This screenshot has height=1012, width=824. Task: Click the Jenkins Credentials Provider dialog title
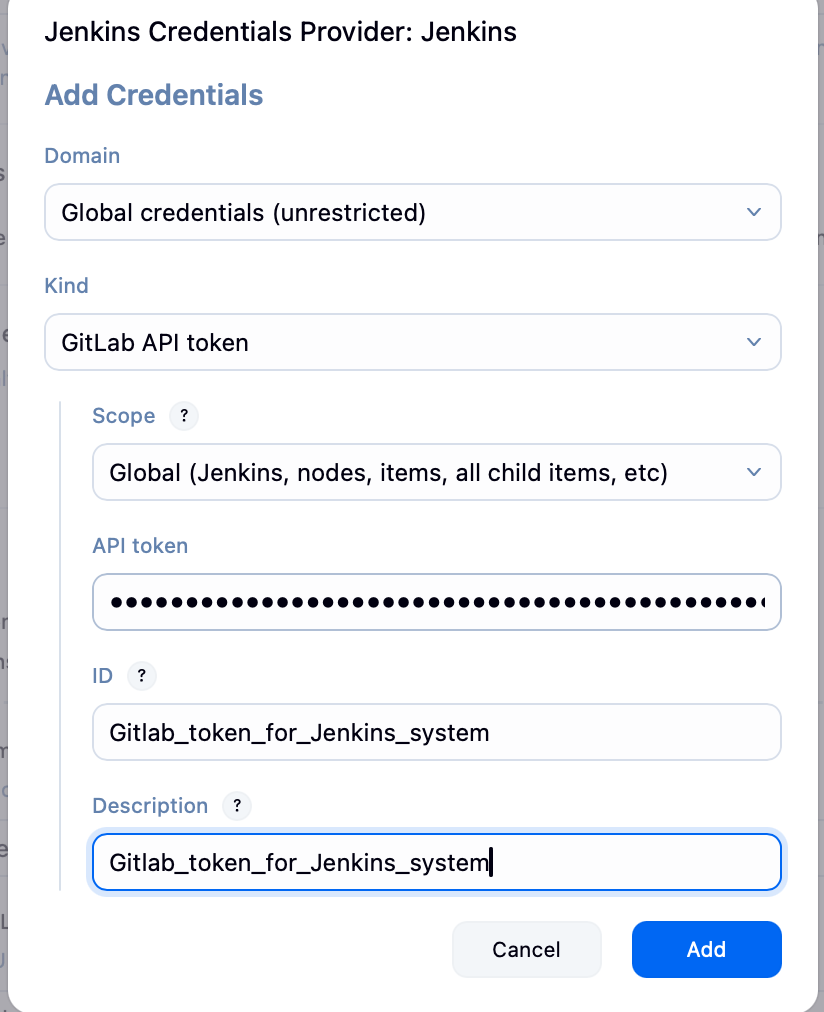tap(280, 32)
